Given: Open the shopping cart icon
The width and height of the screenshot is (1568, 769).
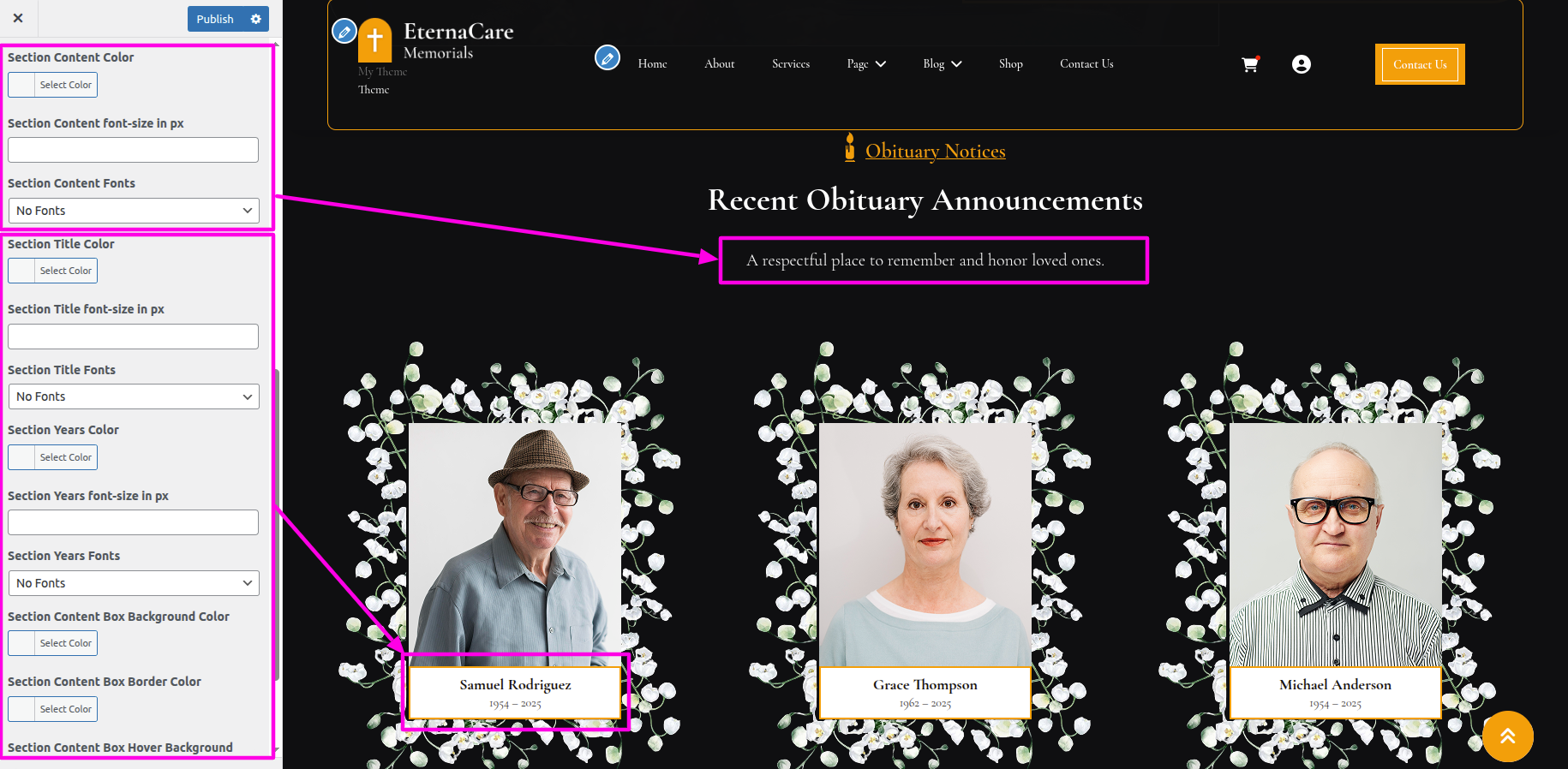Looking at the screenshot, I should pos(1250,64).
